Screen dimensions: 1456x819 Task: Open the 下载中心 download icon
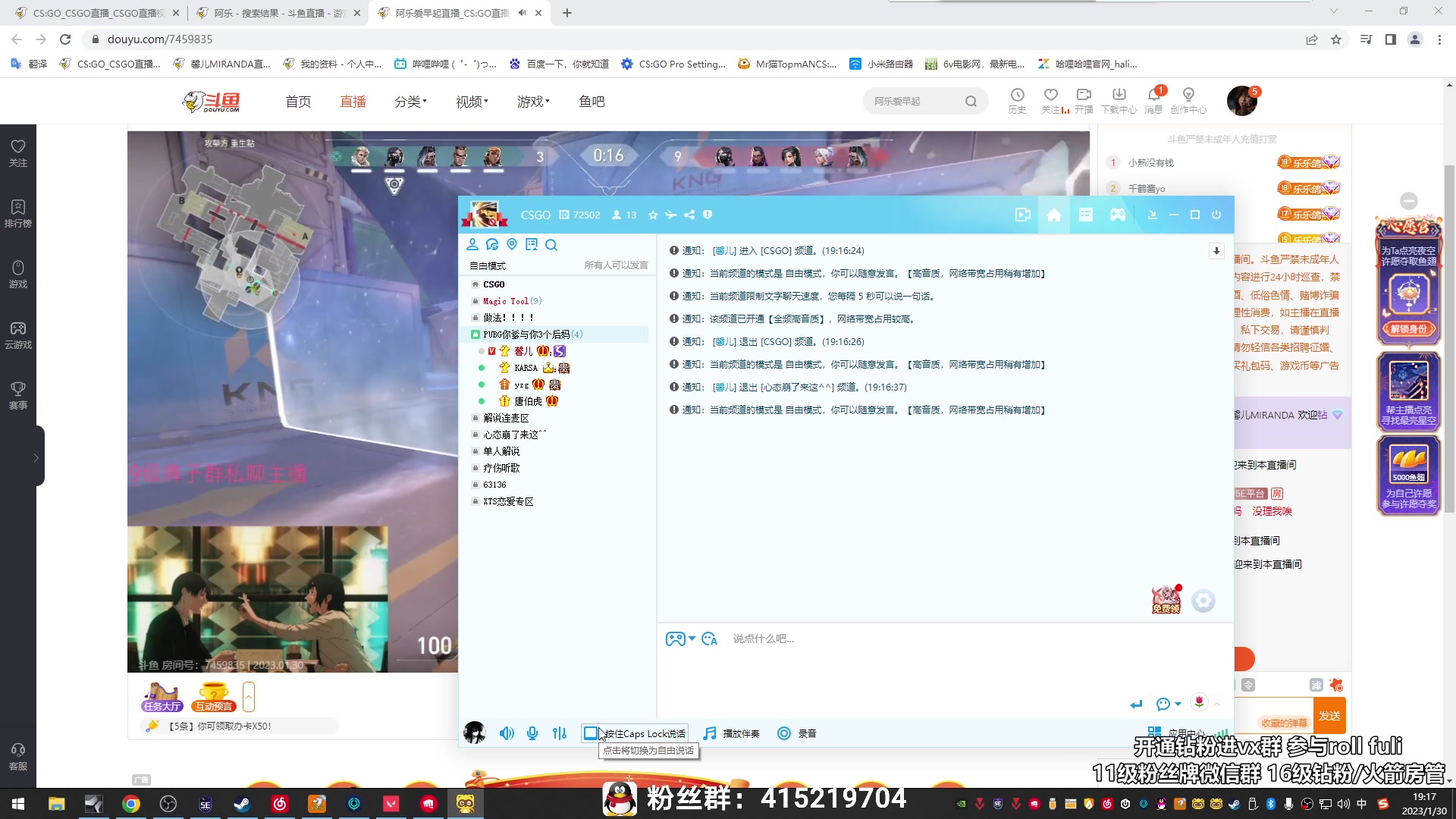1119,100
